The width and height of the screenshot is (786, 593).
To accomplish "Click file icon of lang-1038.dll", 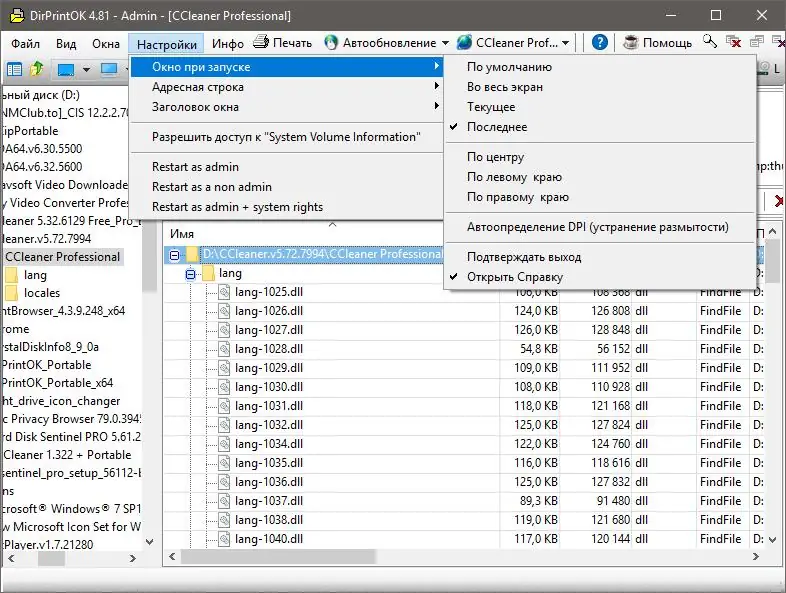I will tap(224, 520).
